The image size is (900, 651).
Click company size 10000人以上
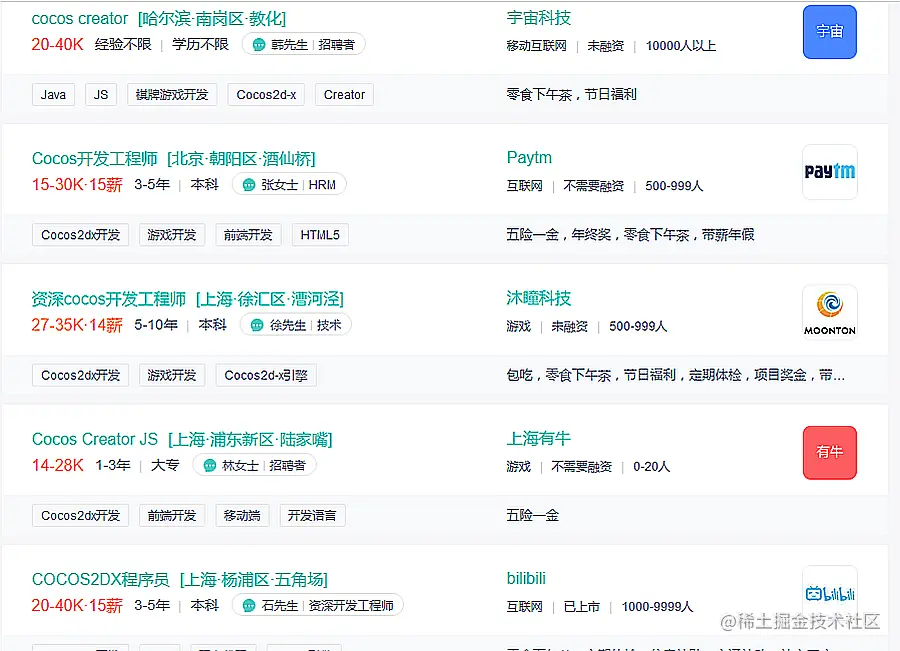[x=681, y=46]
